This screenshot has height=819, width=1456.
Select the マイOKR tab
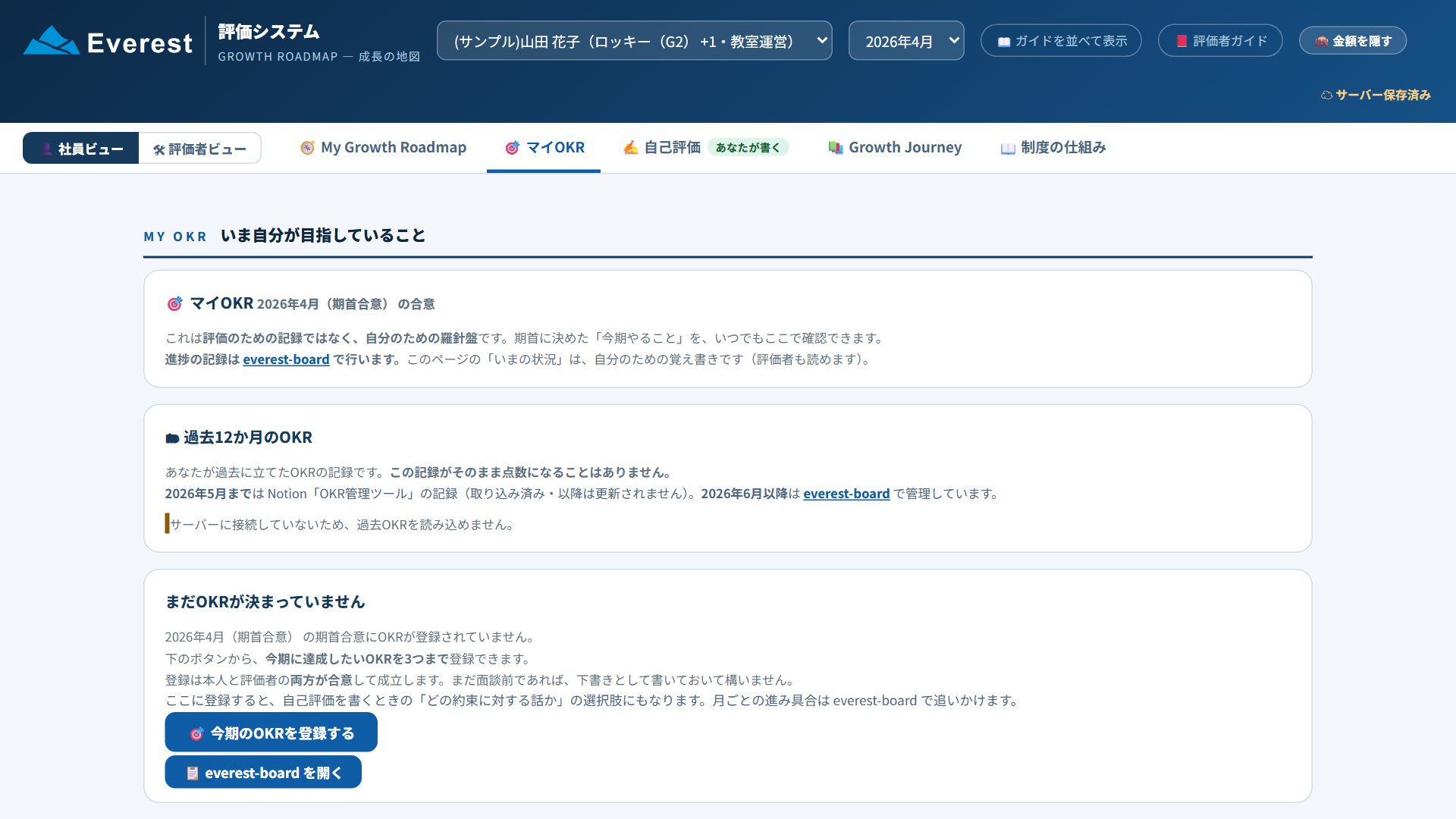(544, 148)
